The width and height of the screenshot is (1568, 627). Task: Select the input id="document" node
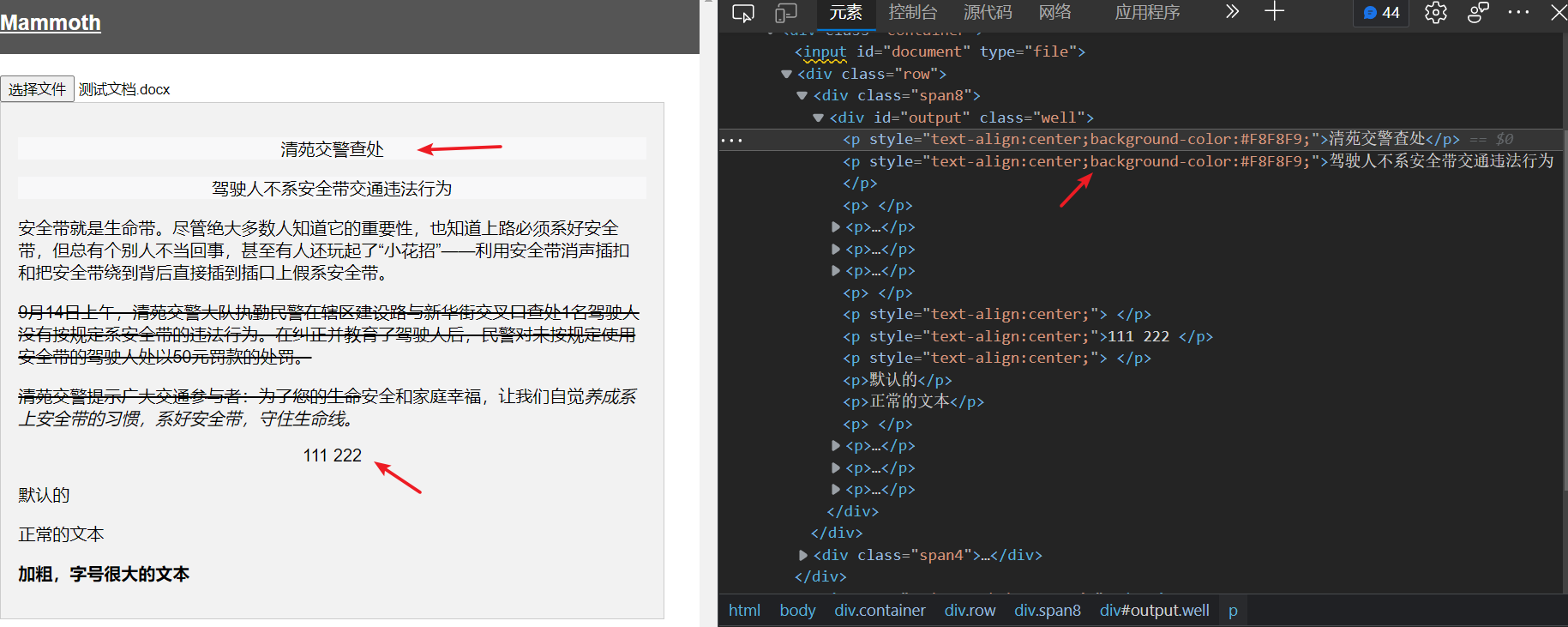pyautogui.click(x=940, y=52)
